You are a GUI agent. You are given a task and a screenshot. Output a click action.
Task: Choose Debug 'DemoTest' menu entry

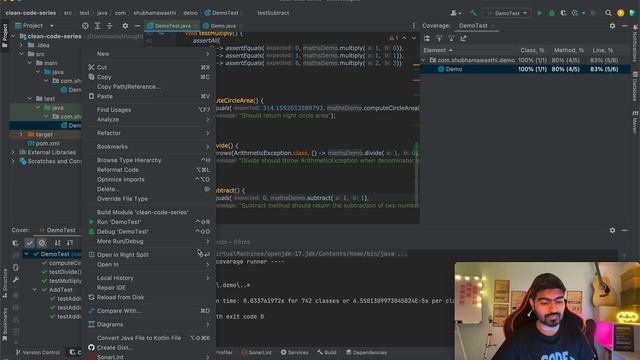149,231
